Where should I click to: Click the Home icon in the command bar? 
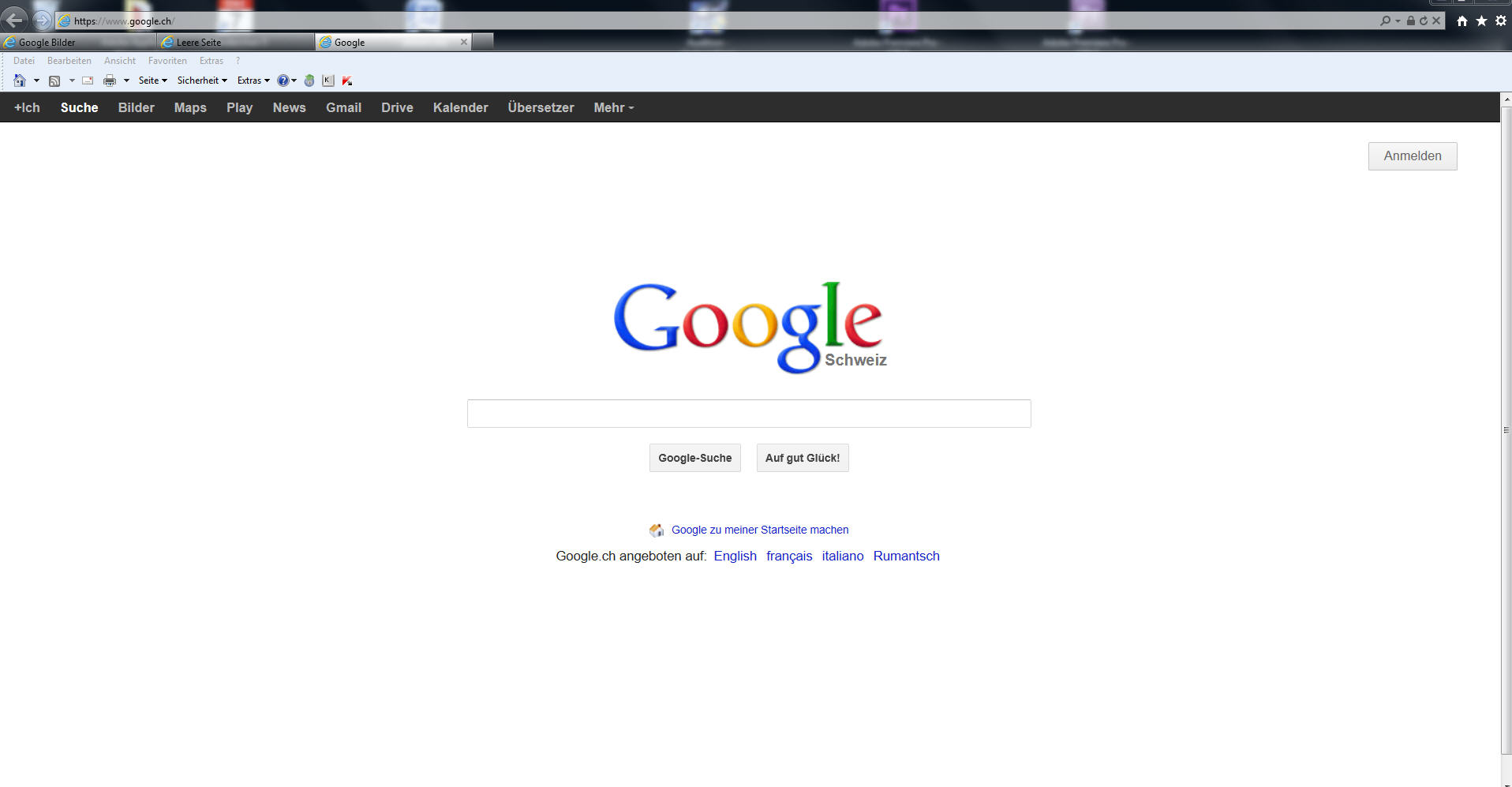click(20, 81)
